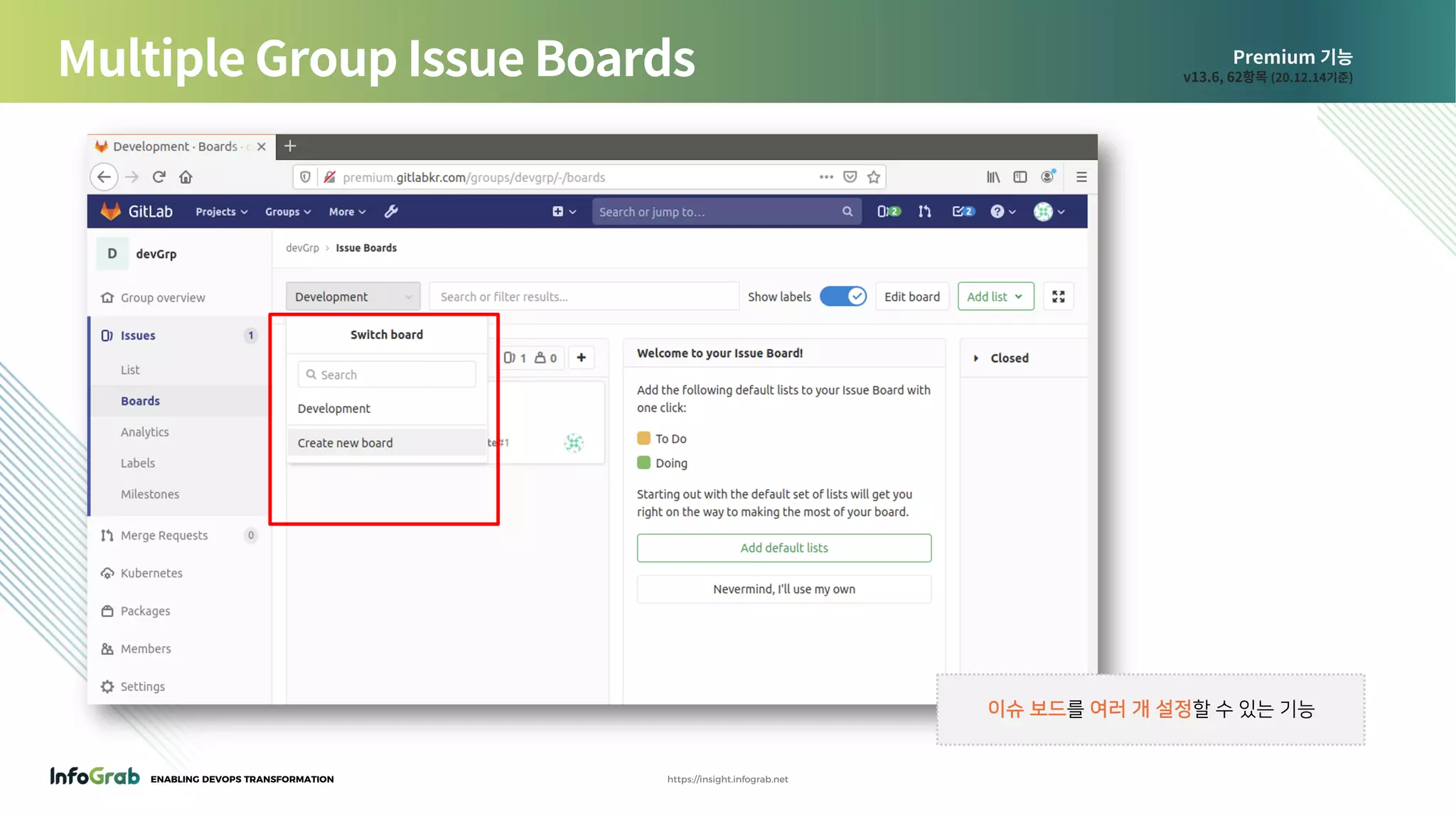Click the Doing green label swatch
Image resolution: width=1456 pixels, height=819 pixels.
tap(643, 463)
